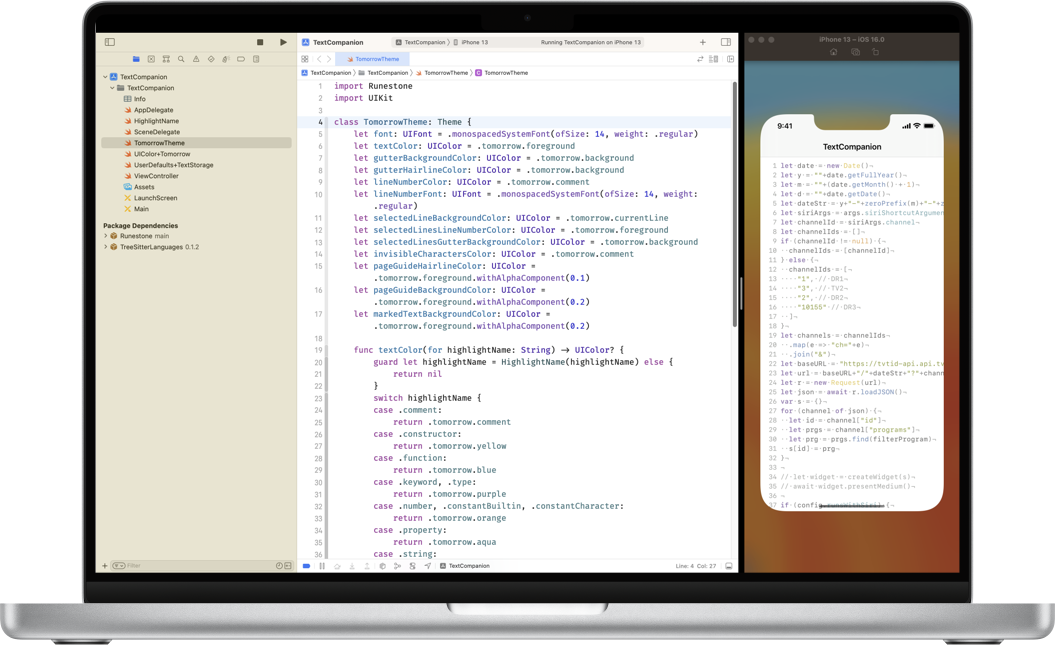Stop the running TextCompanion build

pyautogui.click(x=260, y=42)
